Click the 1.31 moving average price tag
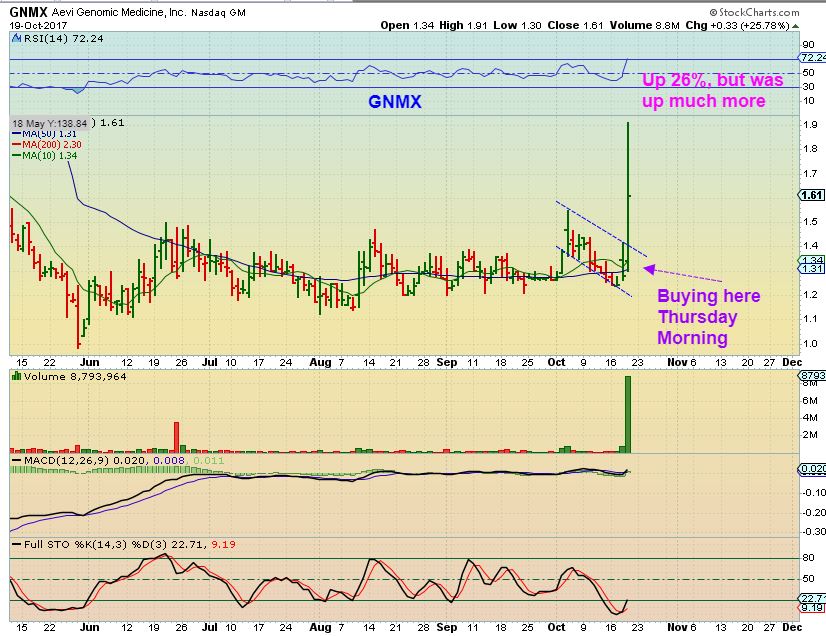The width and height of the screenshot is (826, 636). tap(812, 269)
